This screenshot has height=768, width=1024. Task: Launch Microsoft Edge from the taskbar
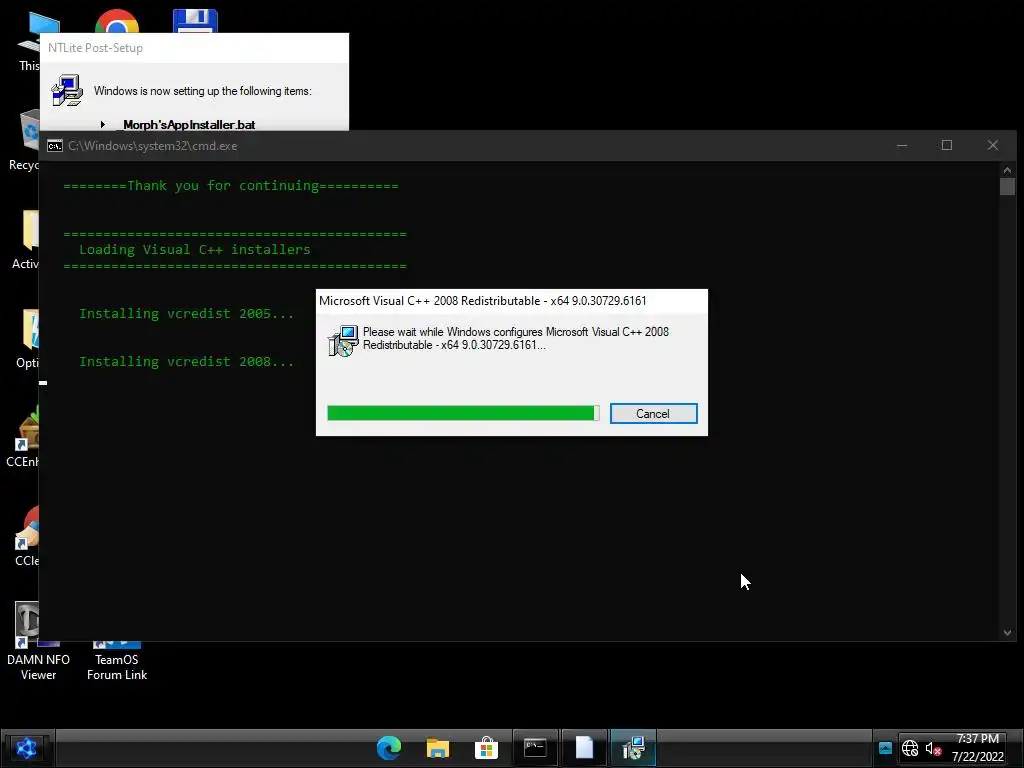coord(389,748)
